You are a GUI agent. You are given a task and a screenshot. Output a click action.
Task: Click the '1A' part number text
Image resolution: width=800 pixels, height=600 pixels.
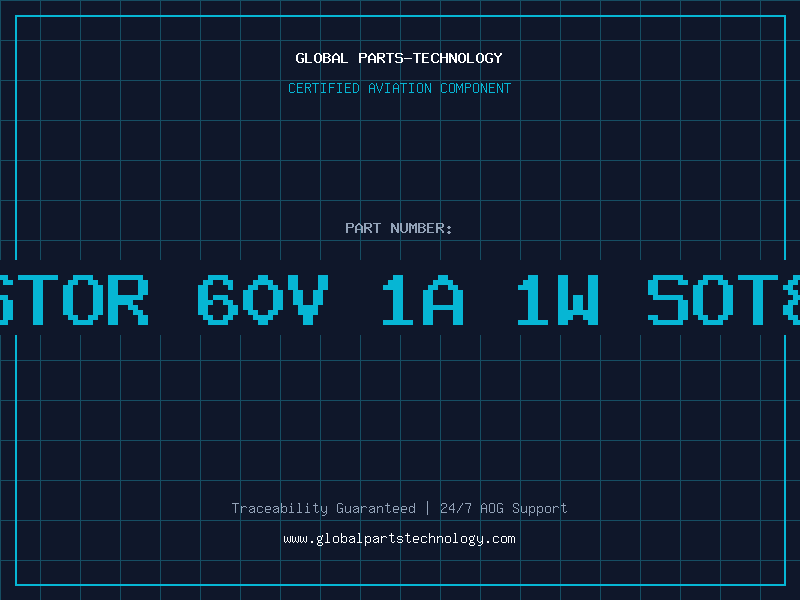(x=423, y=300)
